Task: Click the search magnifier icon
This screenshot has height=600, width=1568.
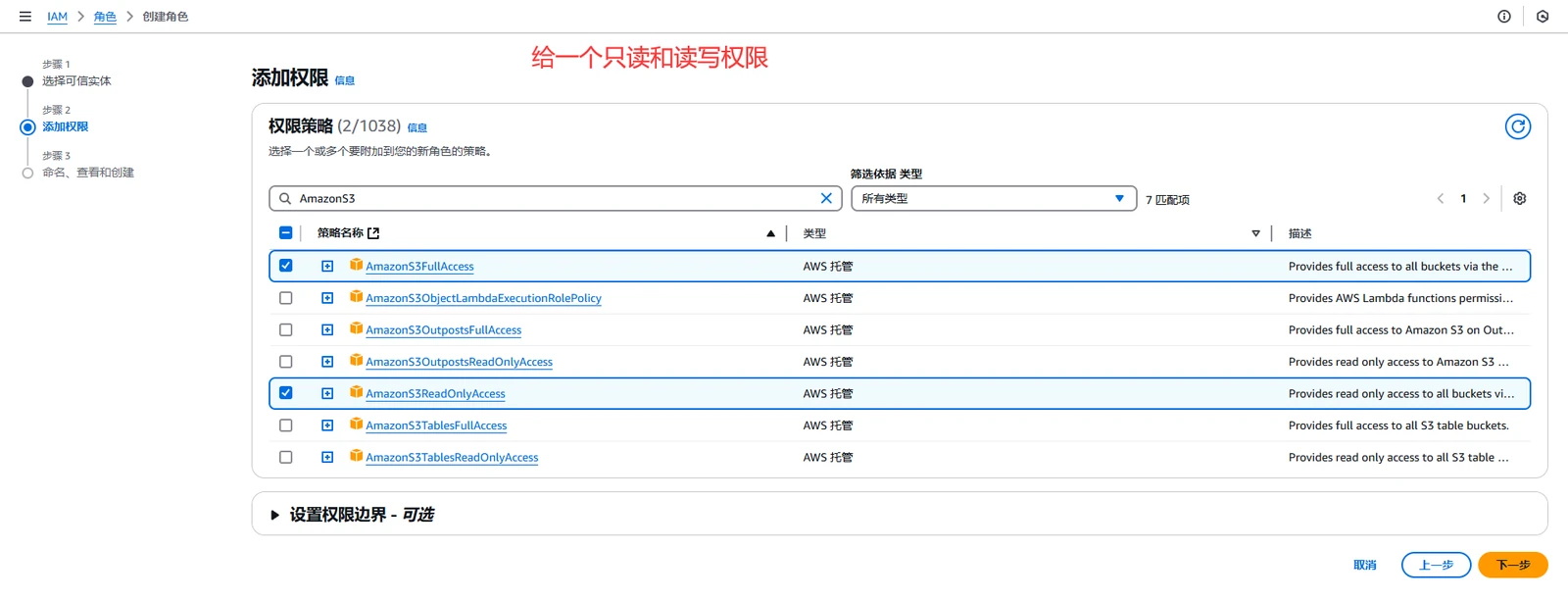Action: [285, 198]
